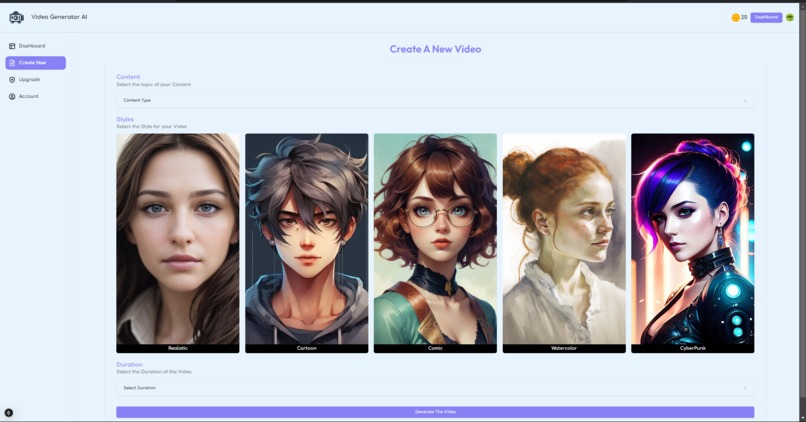806x422 pixels.
Task: Click the Upgrade shield icon in sidebar
Action: tap(12, 80)
